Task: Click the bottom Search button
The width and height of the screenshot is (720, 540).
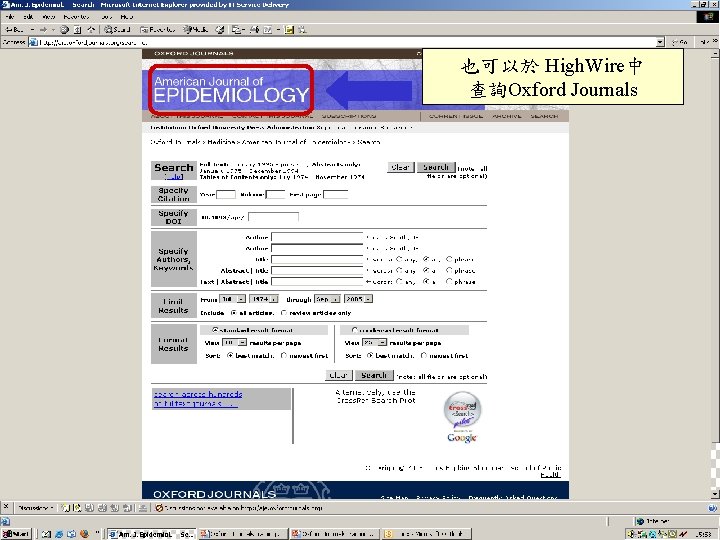Action: tap(374, 375)
